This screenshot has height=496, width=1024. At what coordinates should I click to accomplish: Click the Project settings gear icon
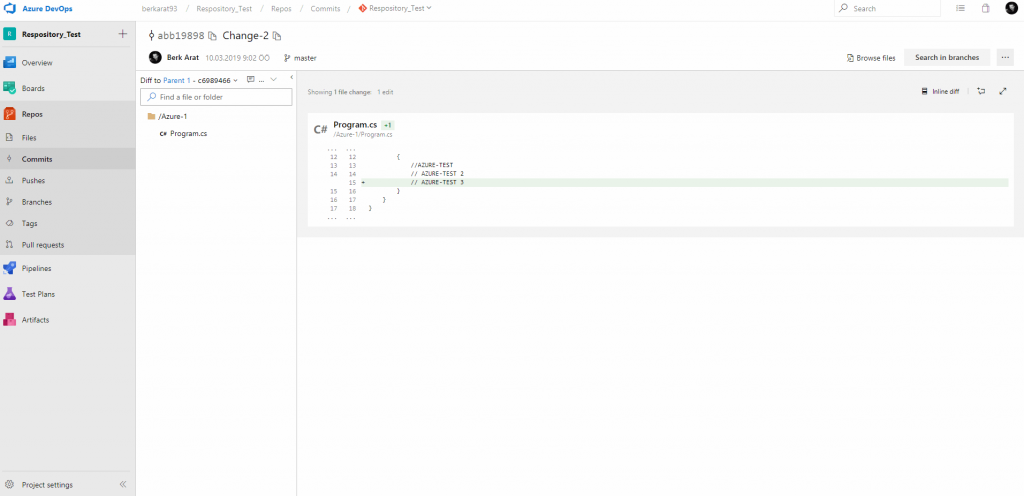(x=9, y=485)
